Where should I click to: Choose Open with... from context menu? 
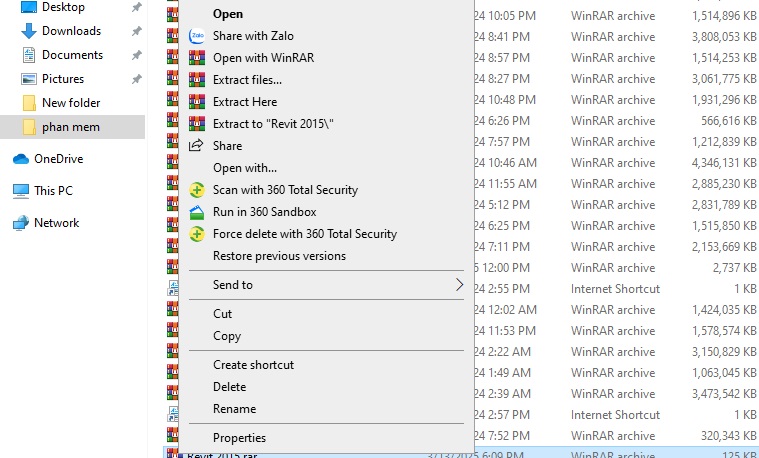click(x=245, y=168)
